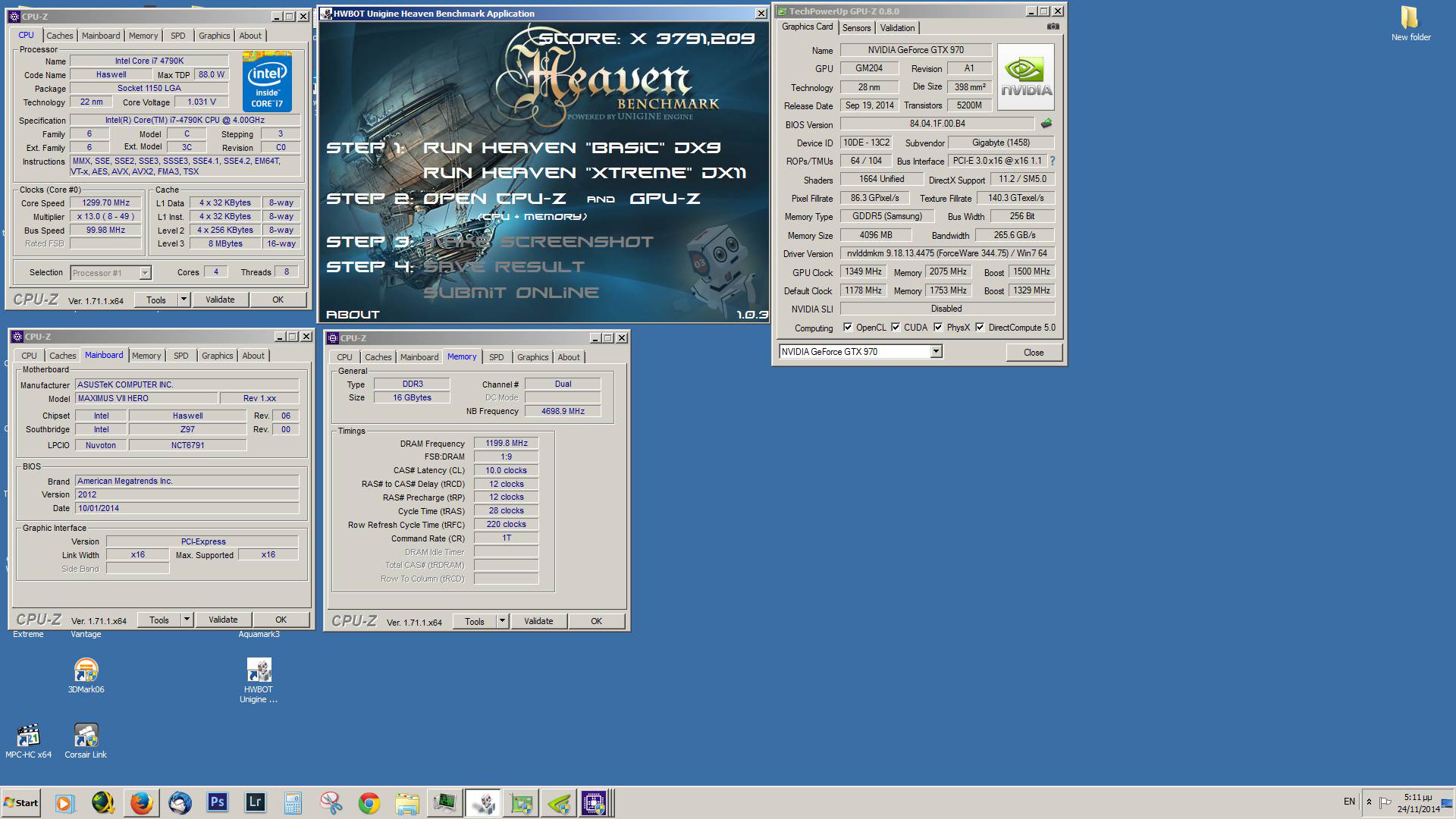The width and height of the screenshot is (1456, 819).
Task: Expand Tools dropdown arrow in Mainboard window
Action: click(186, 620)
